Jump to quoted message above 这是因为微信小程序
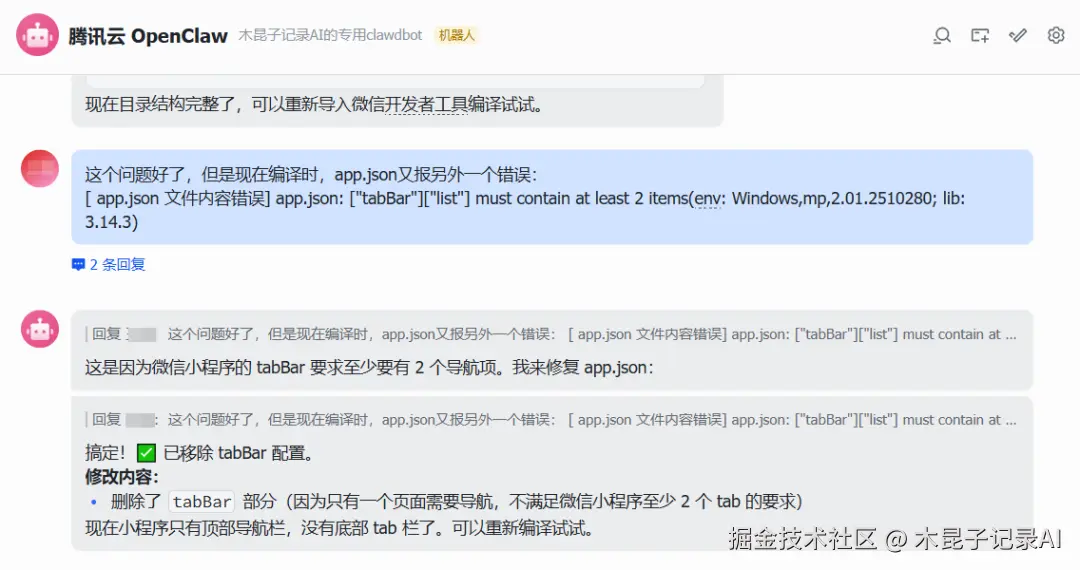 (x=551, y=335)
